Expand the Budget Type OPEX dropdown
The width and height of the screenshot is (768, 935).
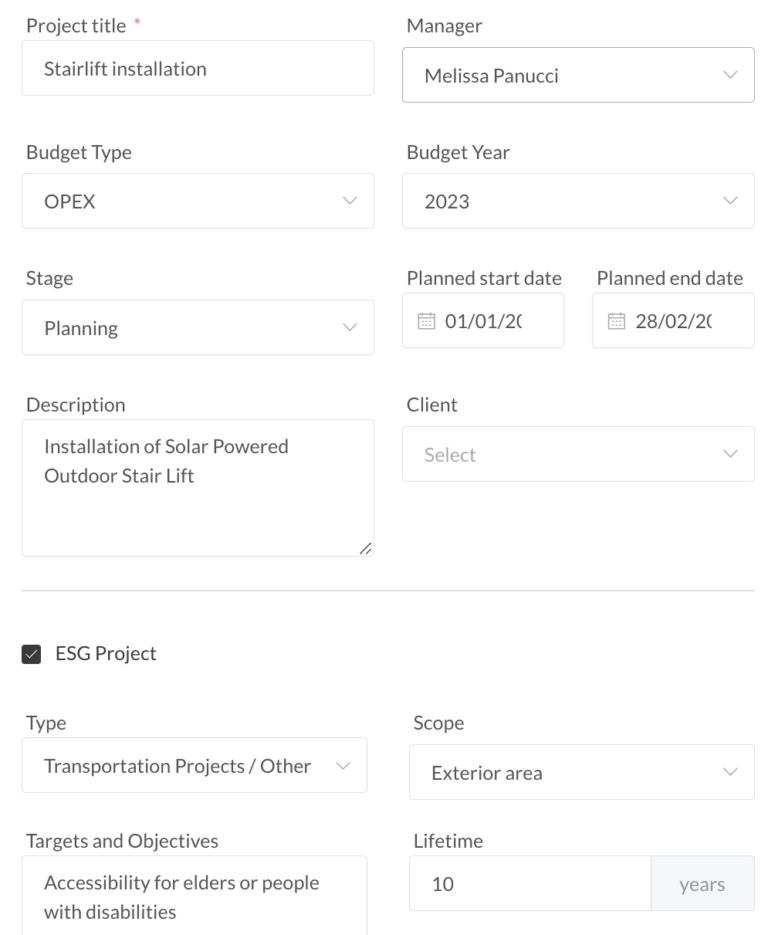coord(348,201)
